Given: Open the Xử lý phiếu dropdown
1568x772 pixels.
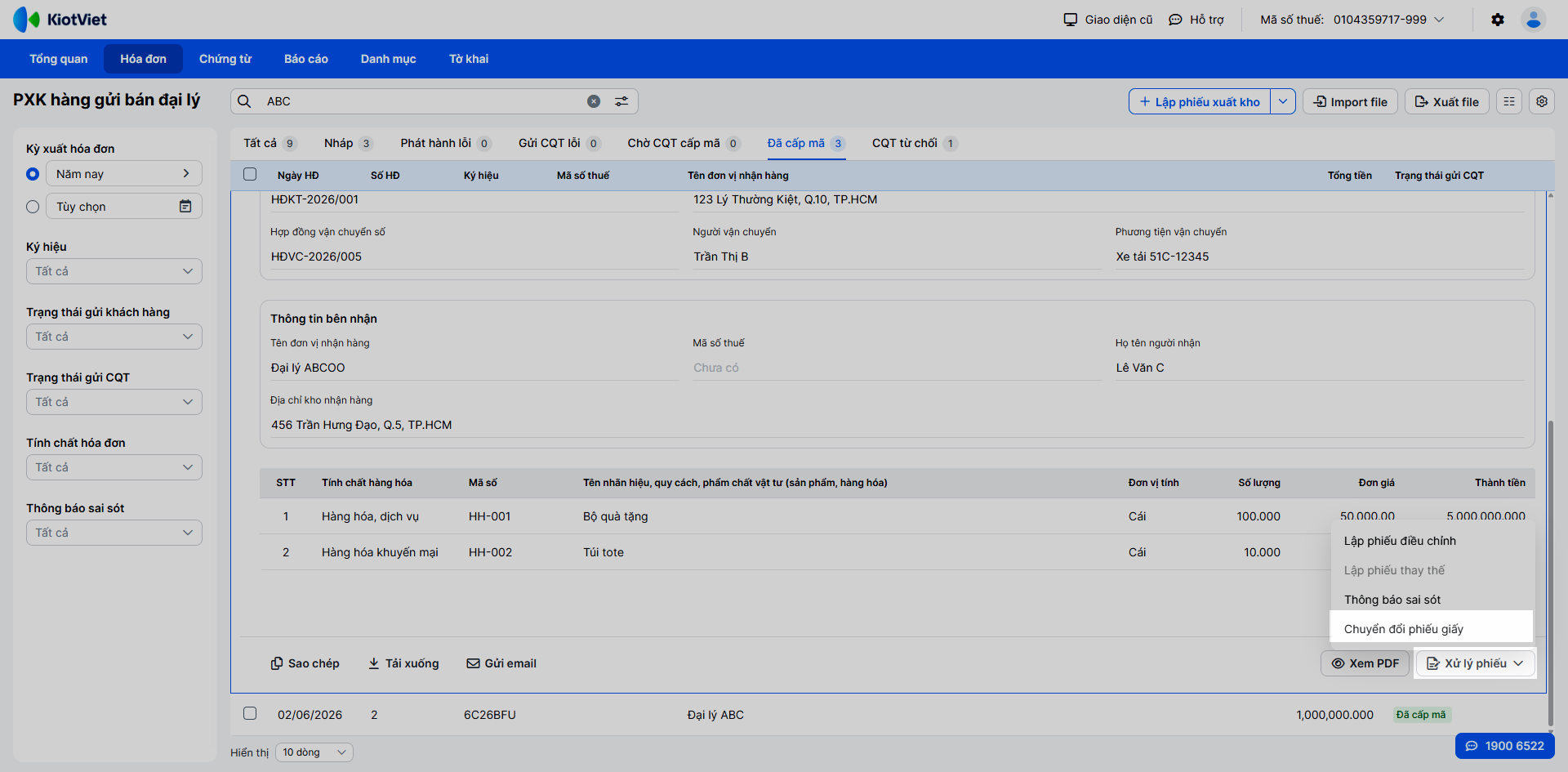Looking at the screenshot, I should click(x=1475, y=663).
